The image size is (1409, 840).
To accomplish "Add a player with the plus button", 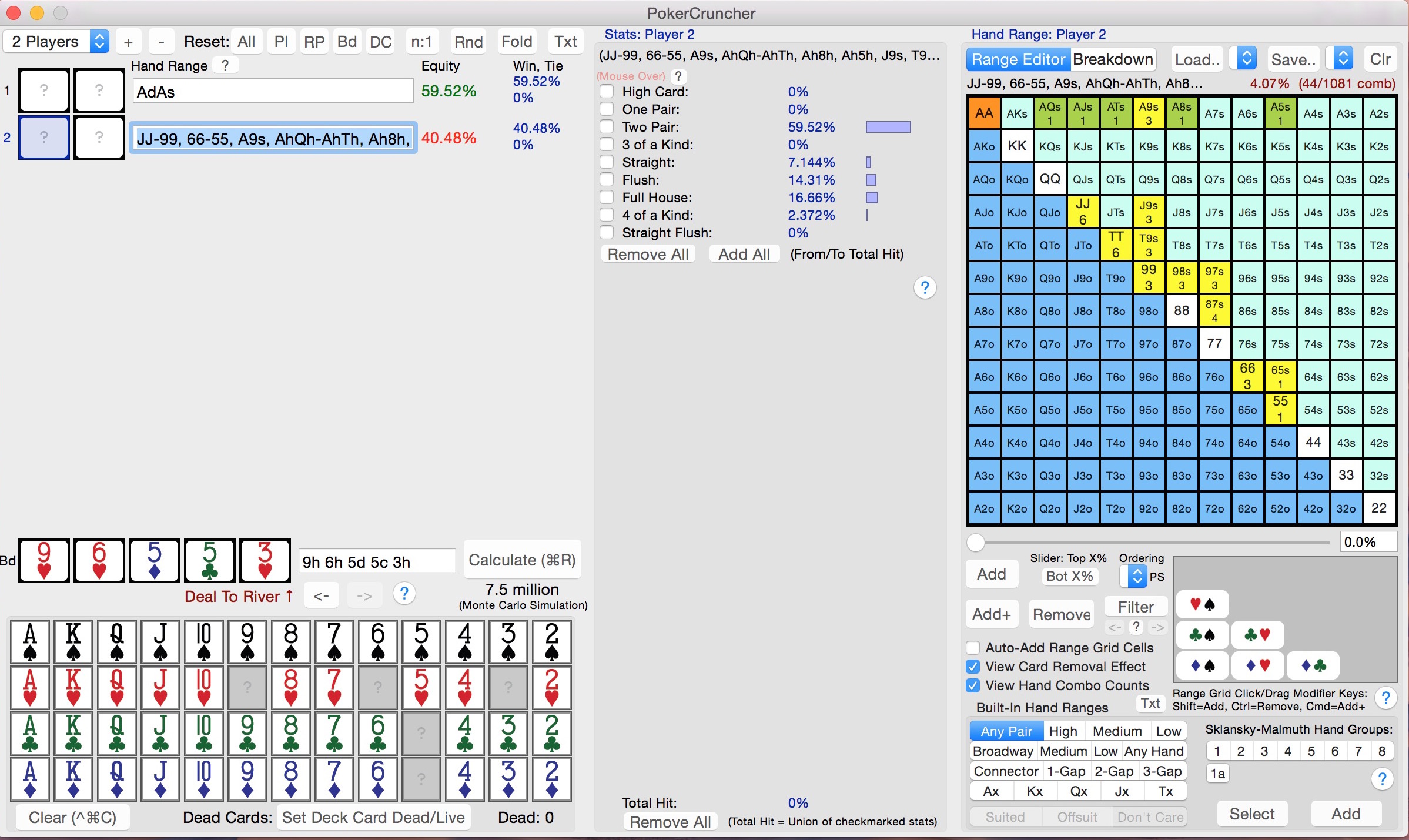I will pyautogui.click(x=128, y=42).
